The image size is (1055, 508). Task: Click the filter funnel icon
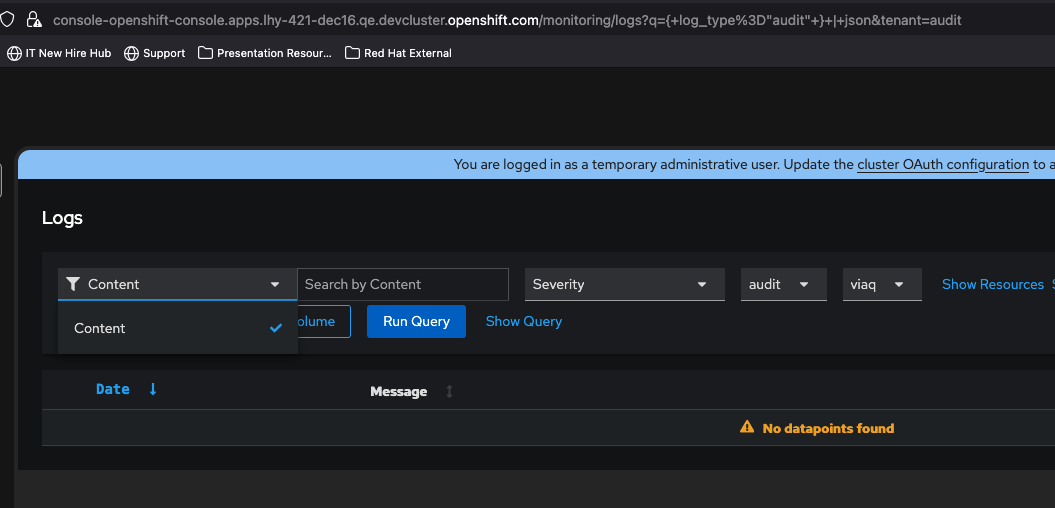[x=72, y=284]
